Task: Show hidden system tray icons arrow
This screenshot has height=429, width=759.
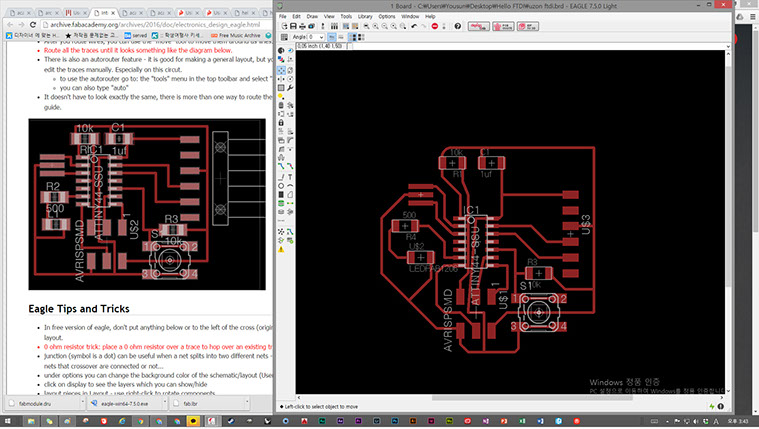Action: 667,421
